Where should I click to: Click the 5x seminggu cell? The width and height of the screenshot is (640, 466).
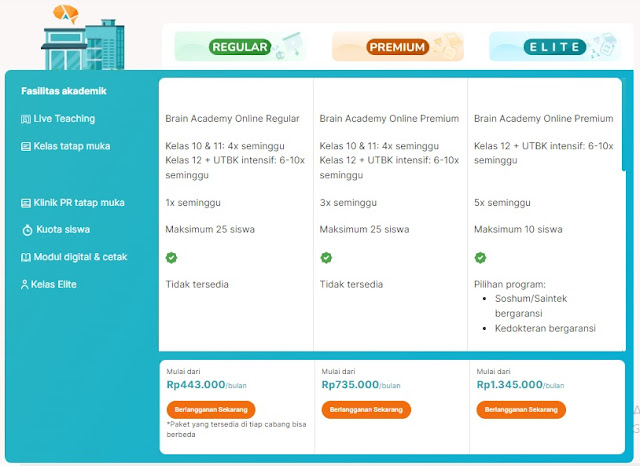pos(502,203)
